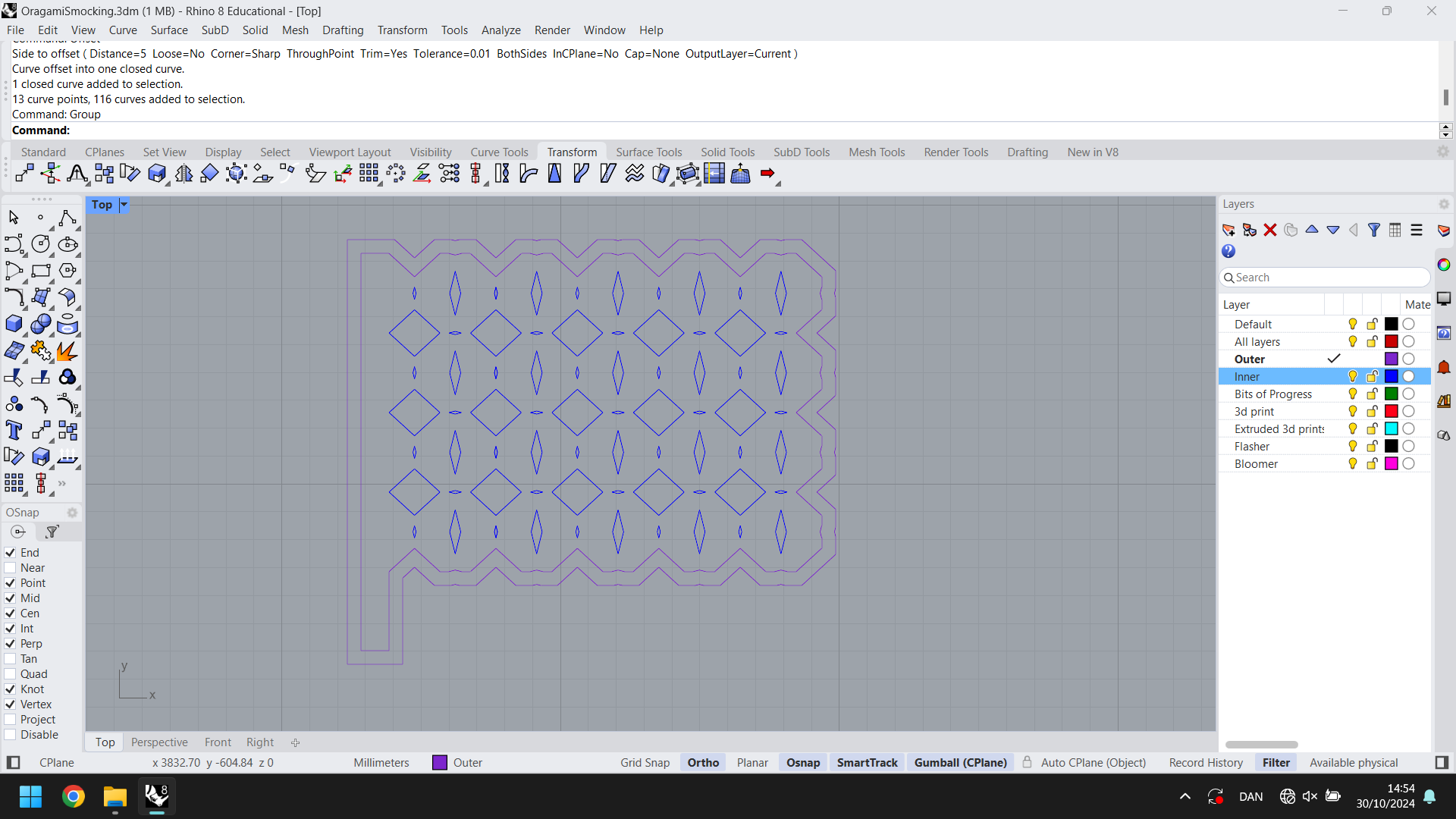
Task: Open the Render menu in menu bar
Action: point(551,29)
